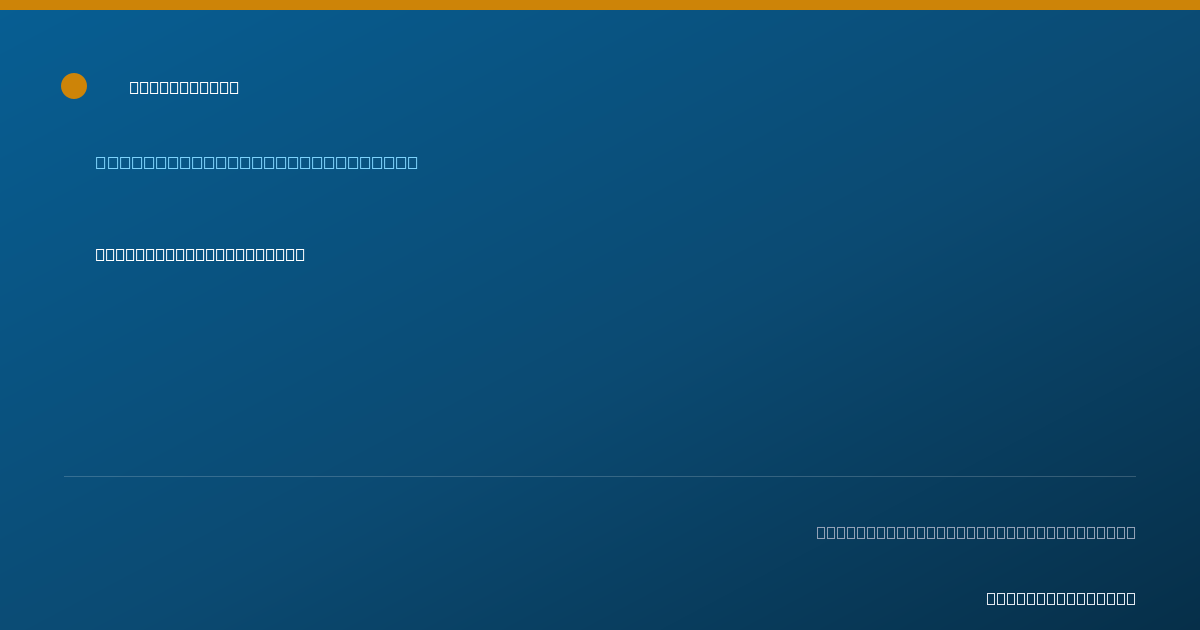
Task: Click the right end of the divider line
Action: click(x=1135, y=476)
